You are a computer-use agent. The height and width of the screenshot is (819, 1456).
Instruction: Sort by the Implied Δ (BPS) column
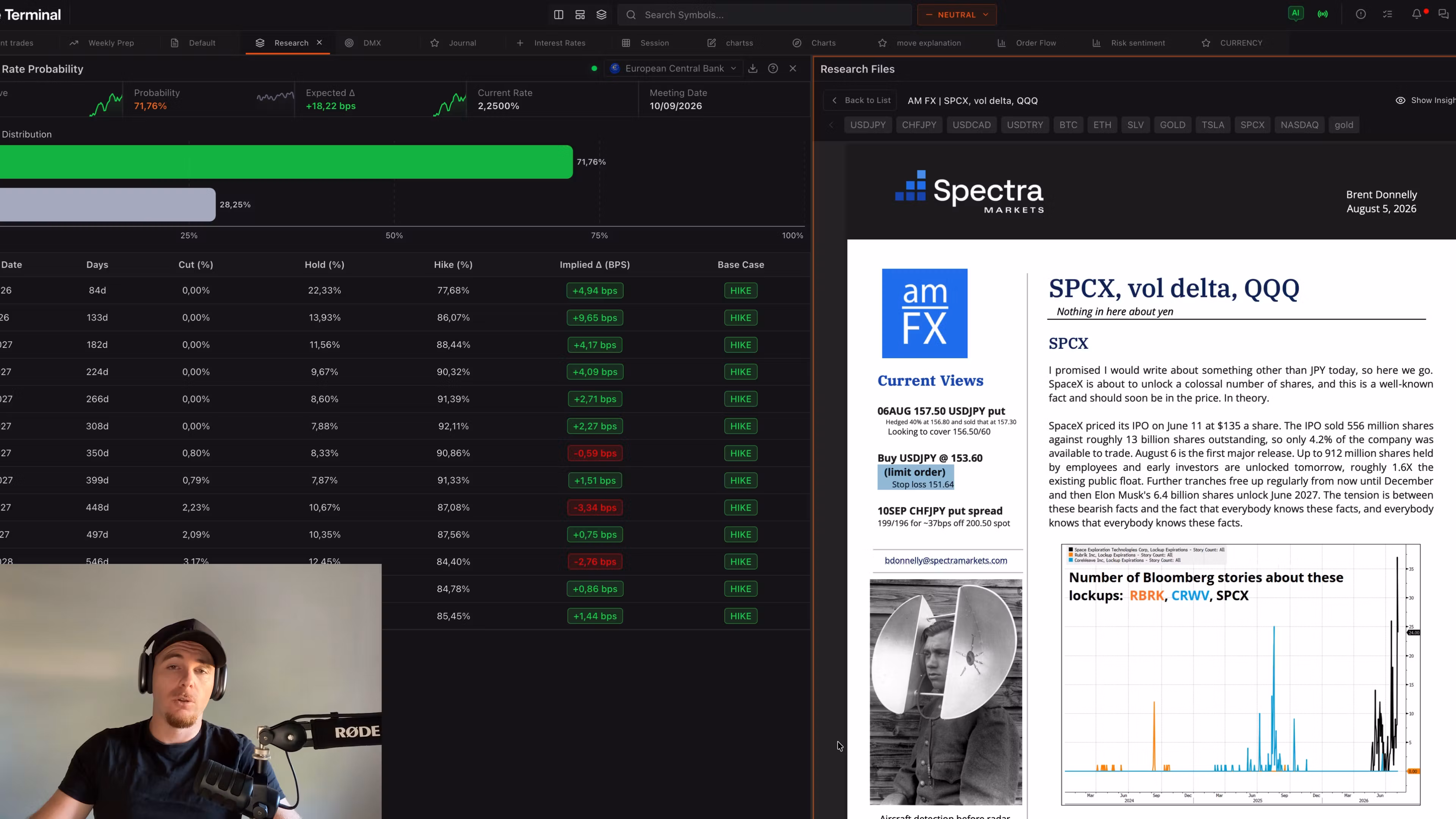(x=595, y=265)
